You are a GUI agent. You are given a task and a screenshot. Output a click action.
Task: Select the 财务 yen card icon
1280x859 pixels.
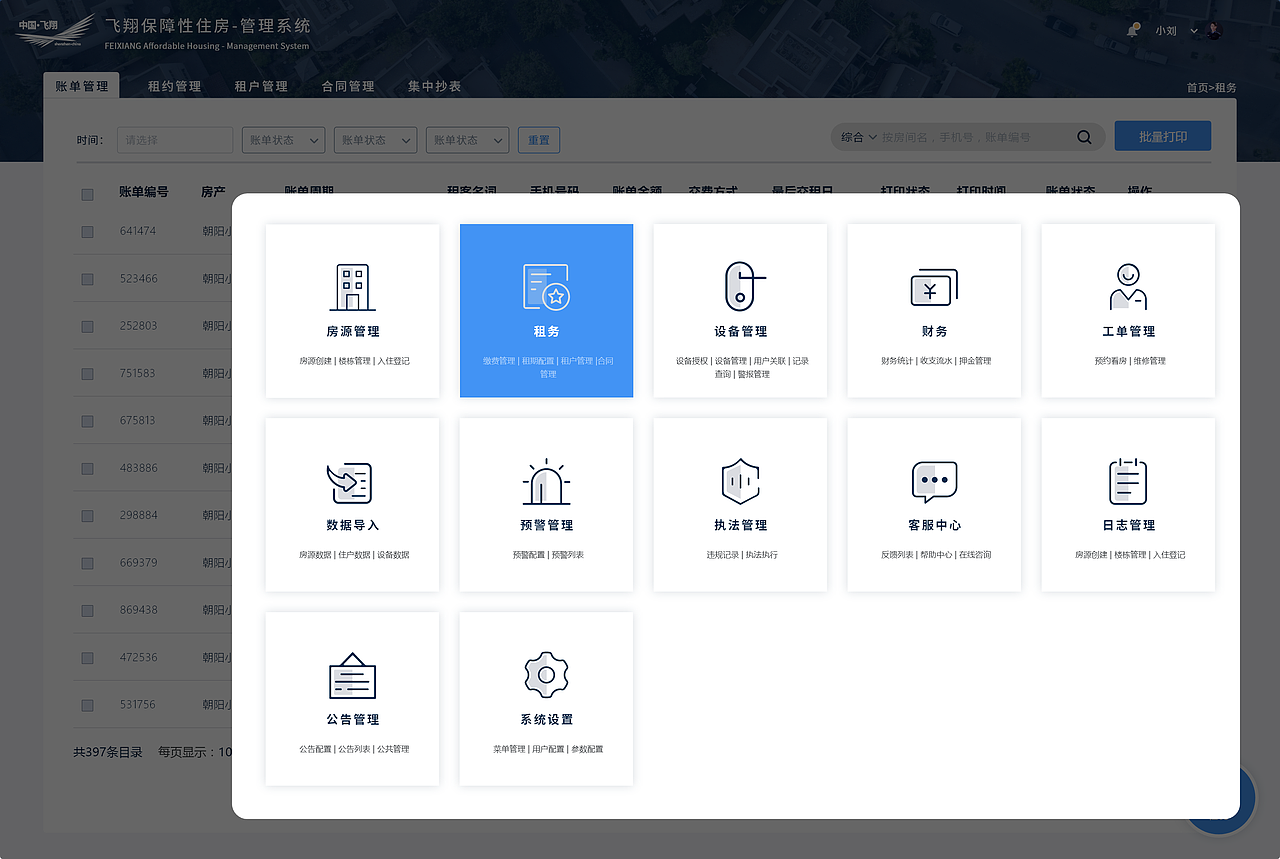coord(934,288)
